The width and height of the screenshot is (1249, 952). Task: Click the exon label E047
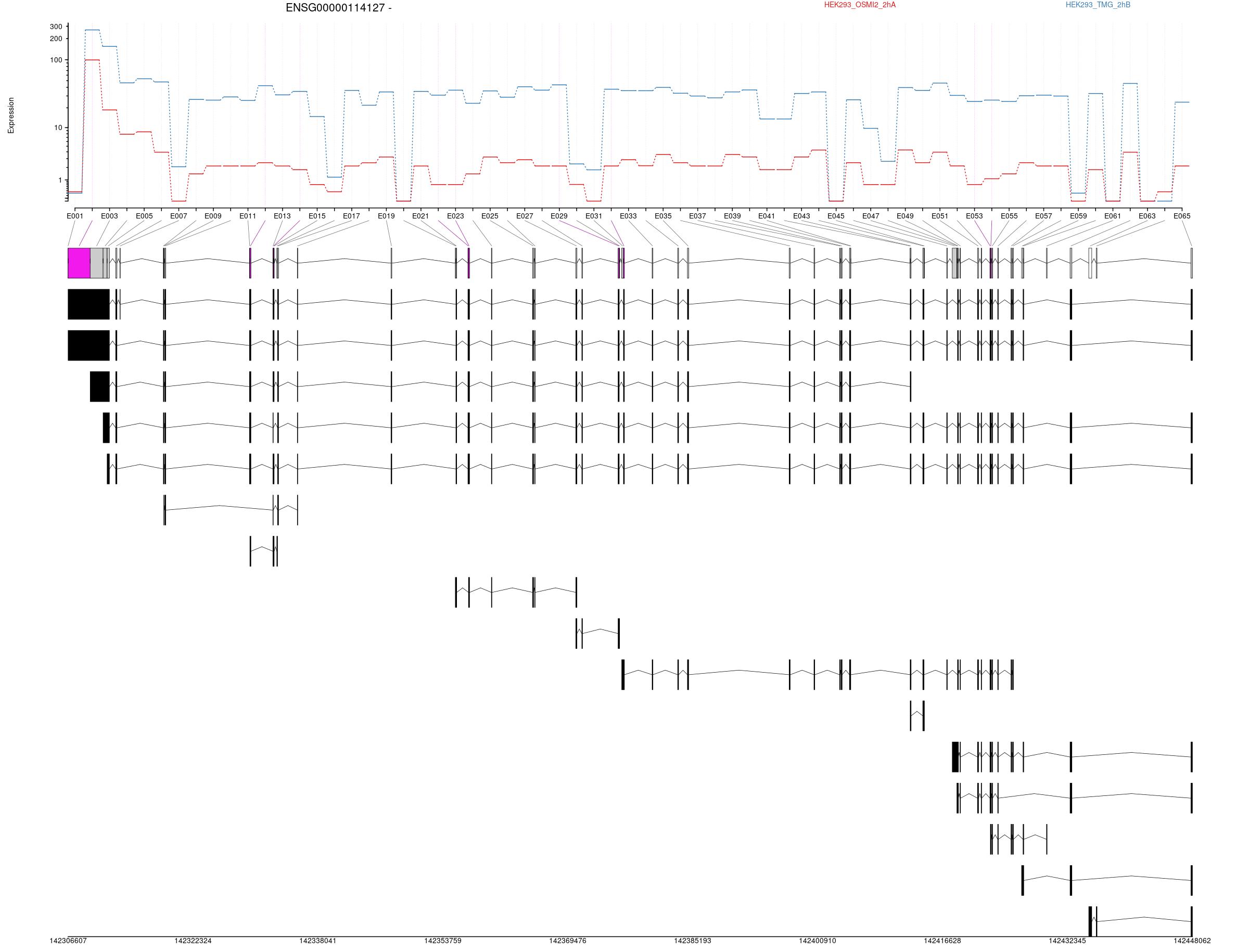[x=871, y=216]
